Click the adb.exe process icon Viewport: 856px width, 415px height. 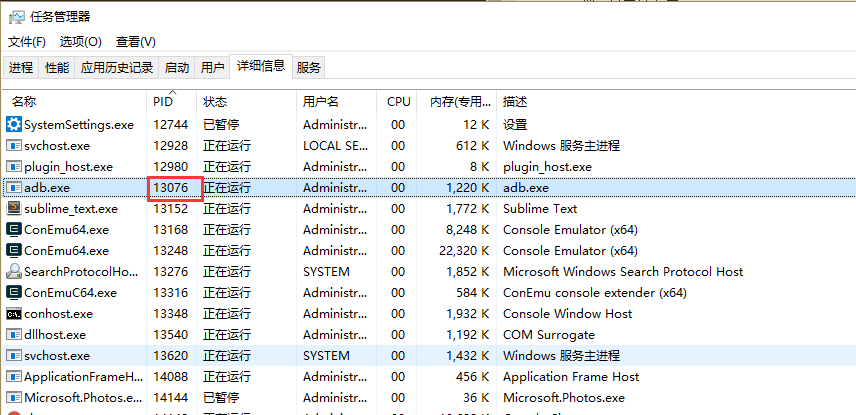tap(14, 187)
